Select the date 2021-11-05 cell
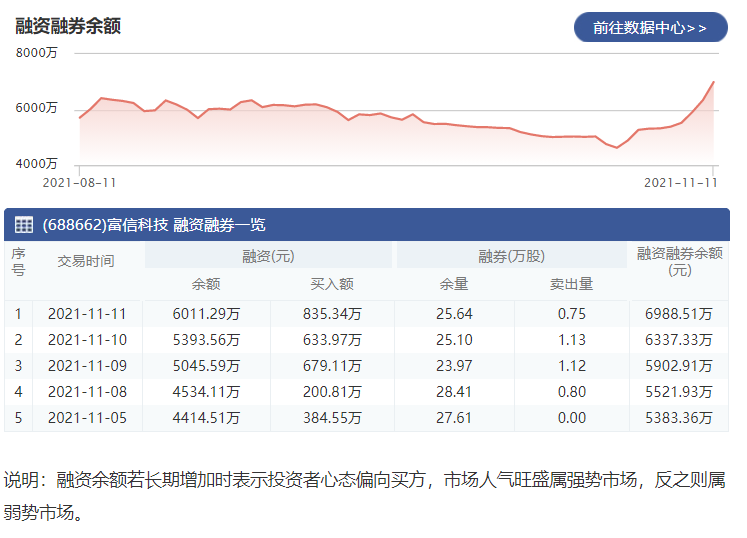Viewport: 747px width, 538px height. click(87, 418)
